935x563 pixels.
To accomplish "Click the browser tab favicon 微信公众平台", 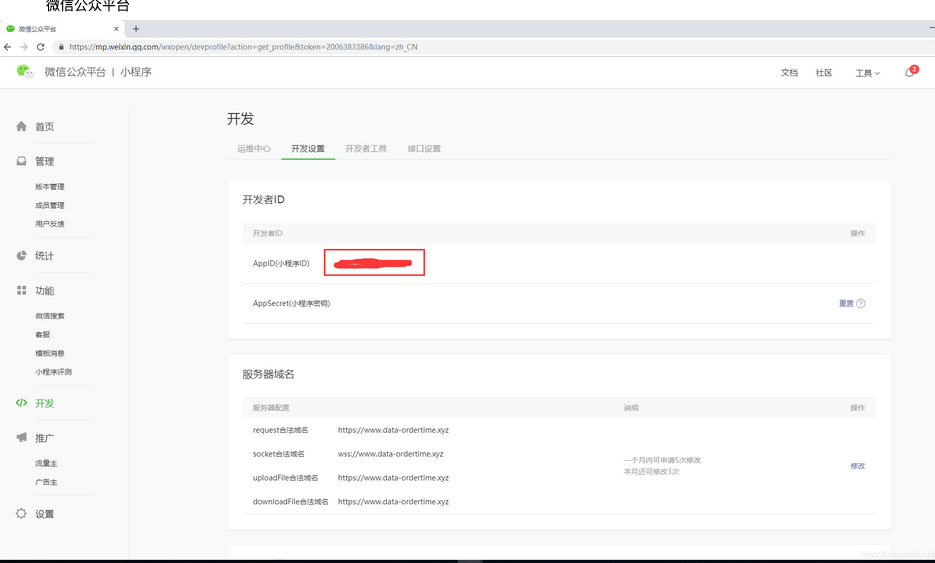I will click(x=10, y=29).
